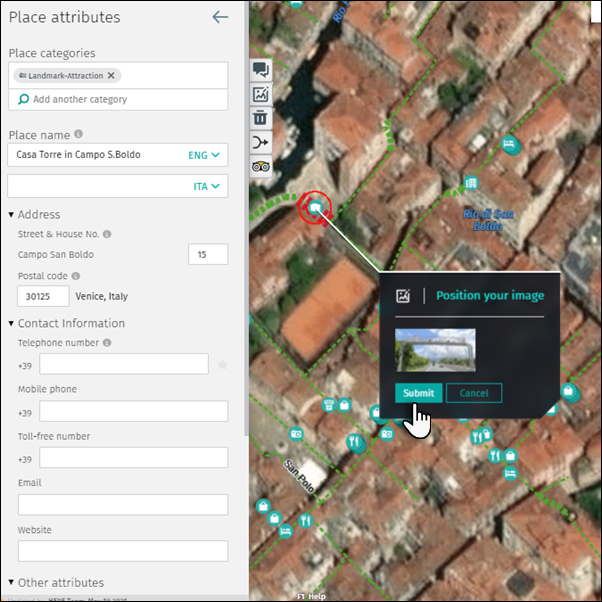
Task: Click the Venice, Italy text
Action: tap(102, 296)
